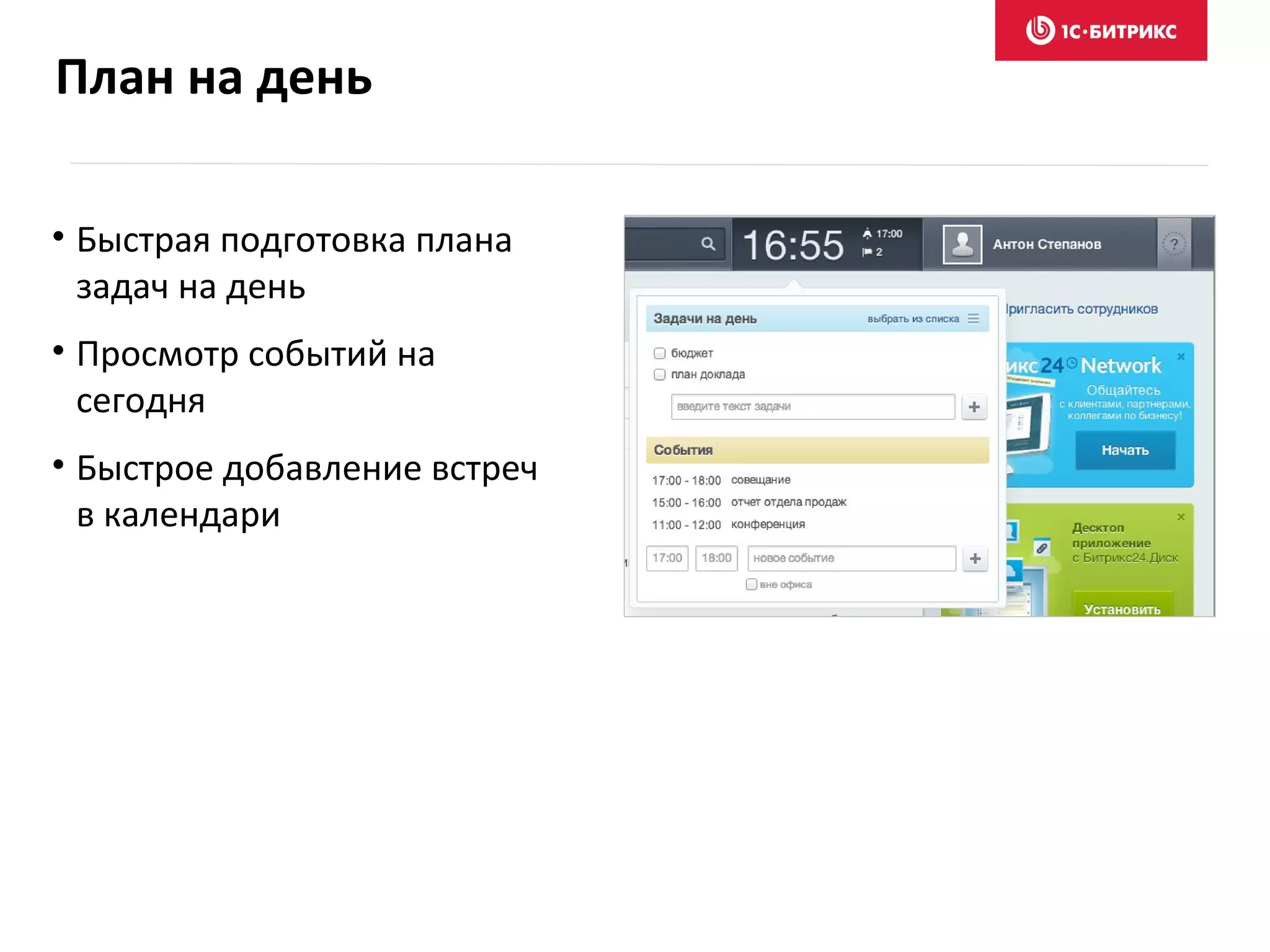
Task: Check the "план доклада" task checkbox
Action: (x=660, y=374)
